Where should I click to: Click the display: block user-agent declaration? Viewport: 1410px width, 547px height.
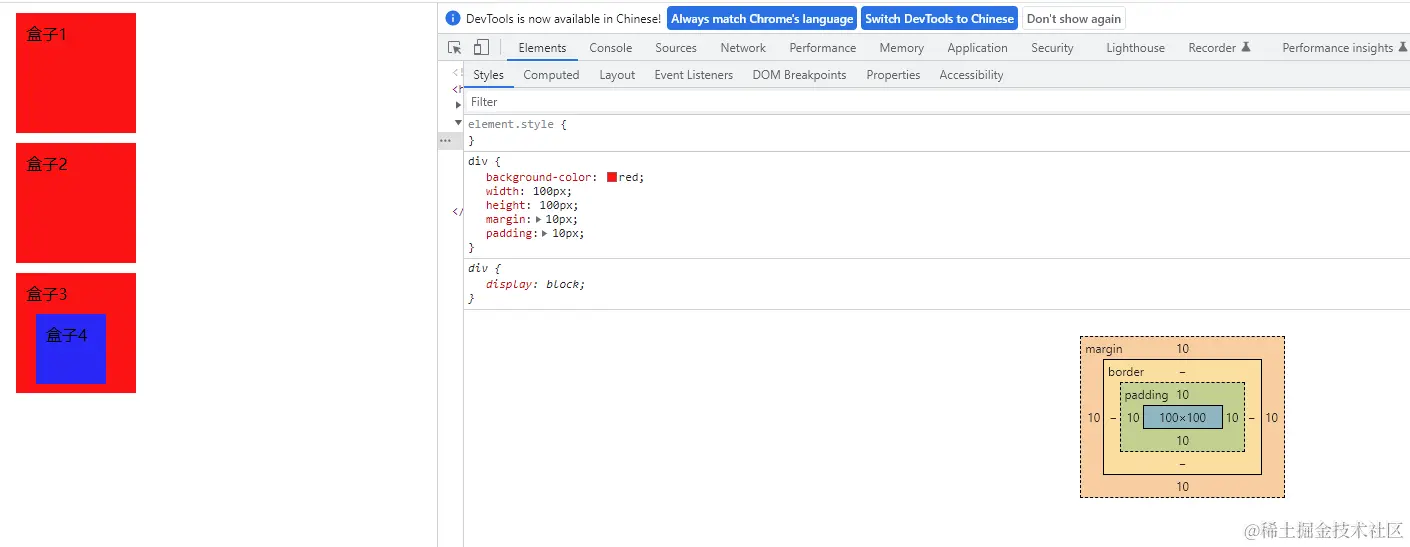[x=535, y=284]
